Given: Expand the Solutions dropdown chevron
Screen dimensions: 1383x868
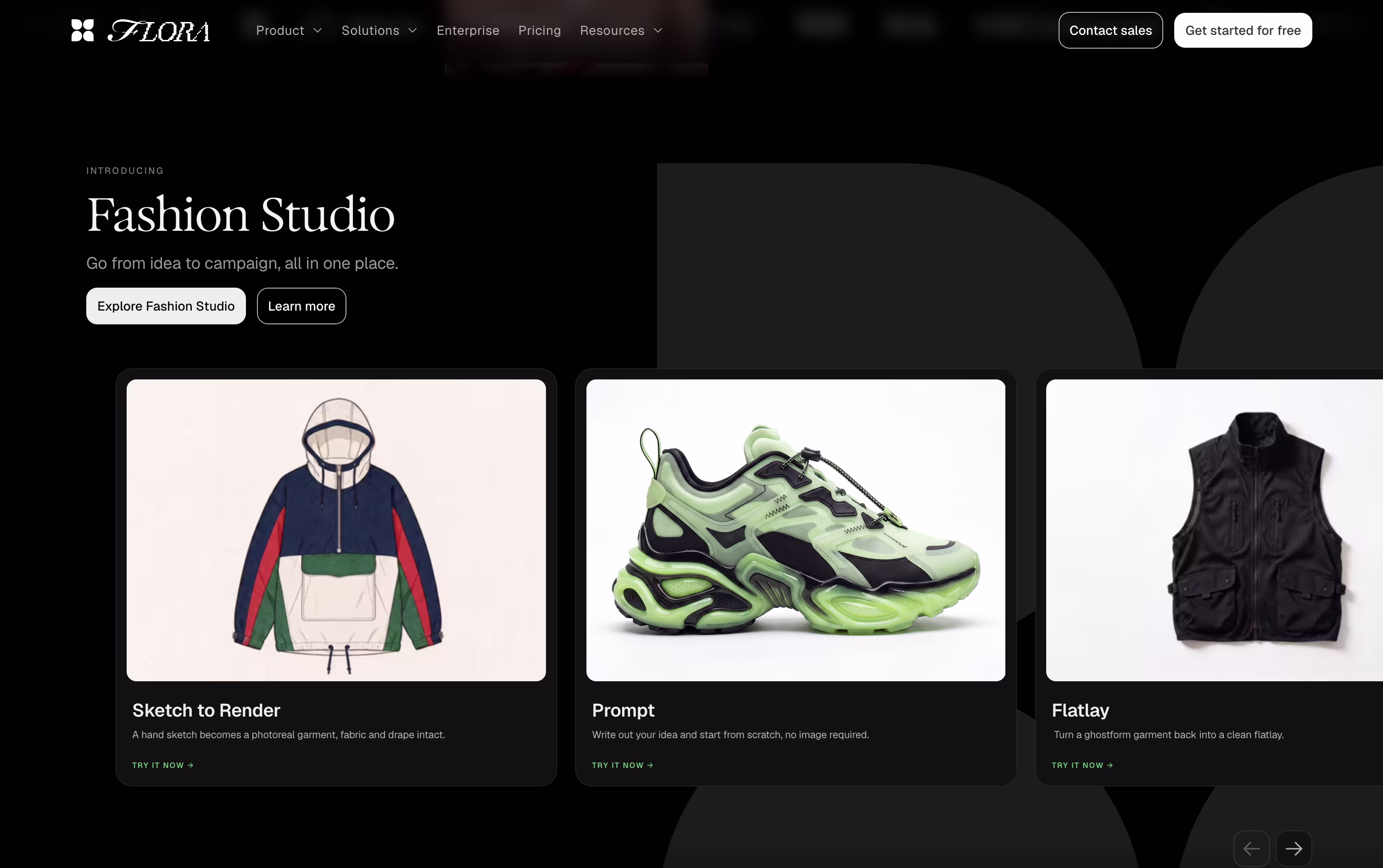Looking at the screenshot, I should (x=412, y=30).
